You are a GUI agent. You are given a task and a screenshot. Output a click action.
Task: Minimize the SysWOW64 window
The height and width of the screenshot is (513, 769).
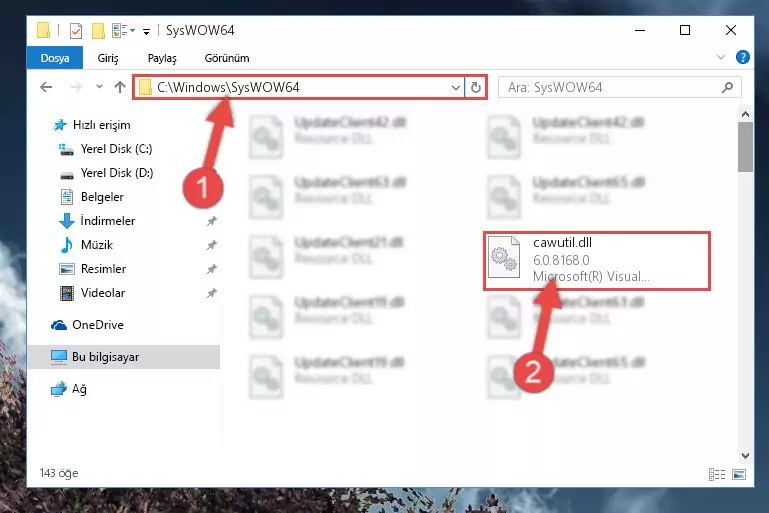640,30
